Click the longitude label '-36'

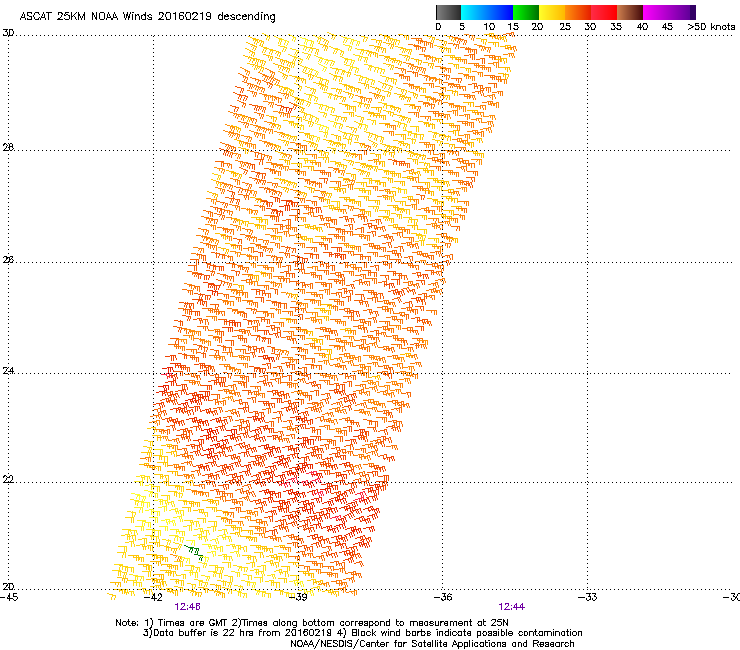coord(442,597)
